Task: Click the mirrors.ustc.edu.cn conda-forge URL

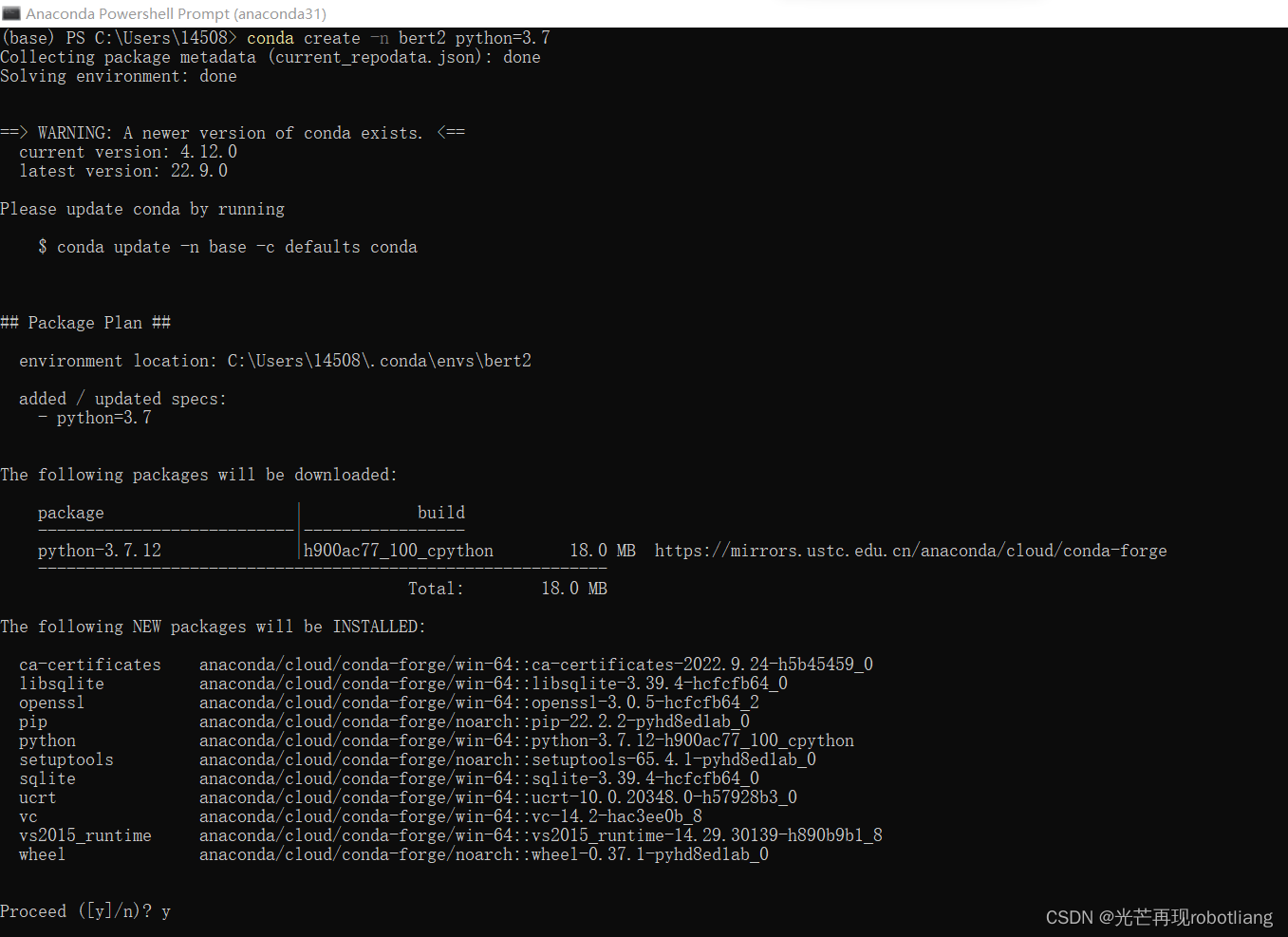Action: tap(911, 551)
